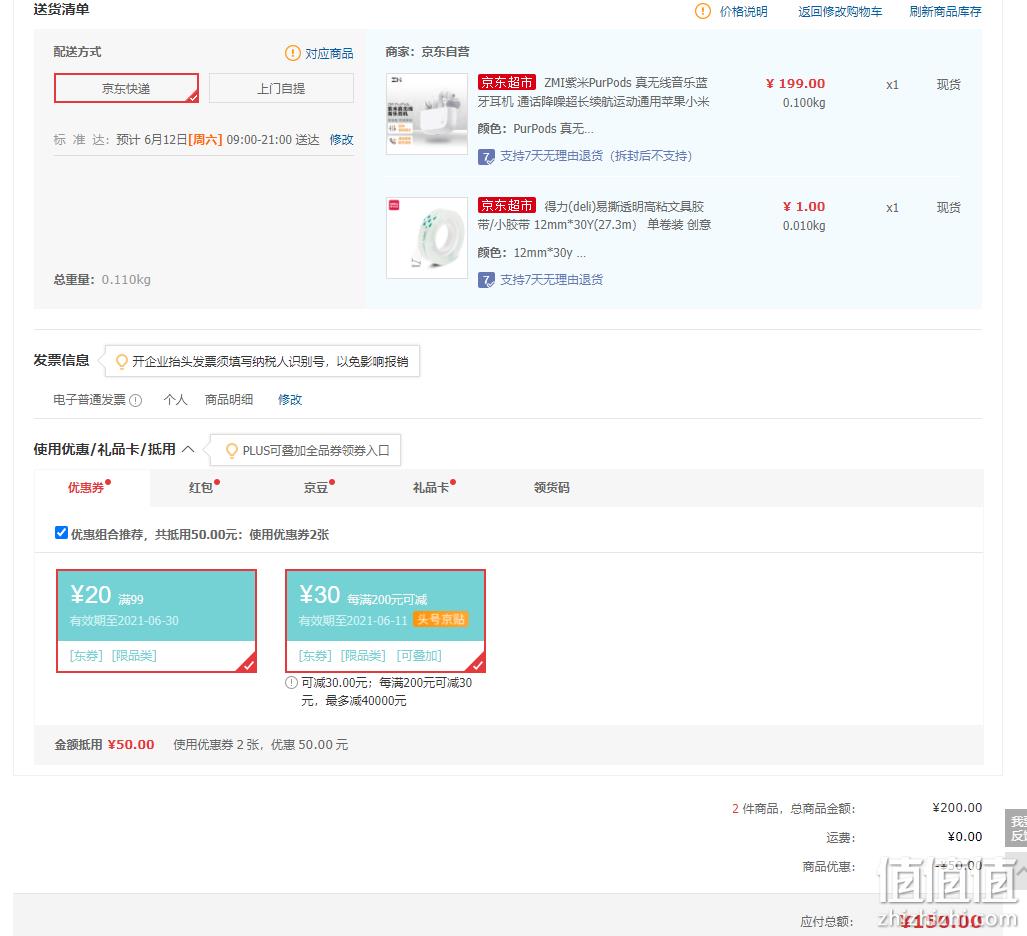Open the deli tape product thumbnail
Screen dimensions: 1027x936
coord(427,238)
